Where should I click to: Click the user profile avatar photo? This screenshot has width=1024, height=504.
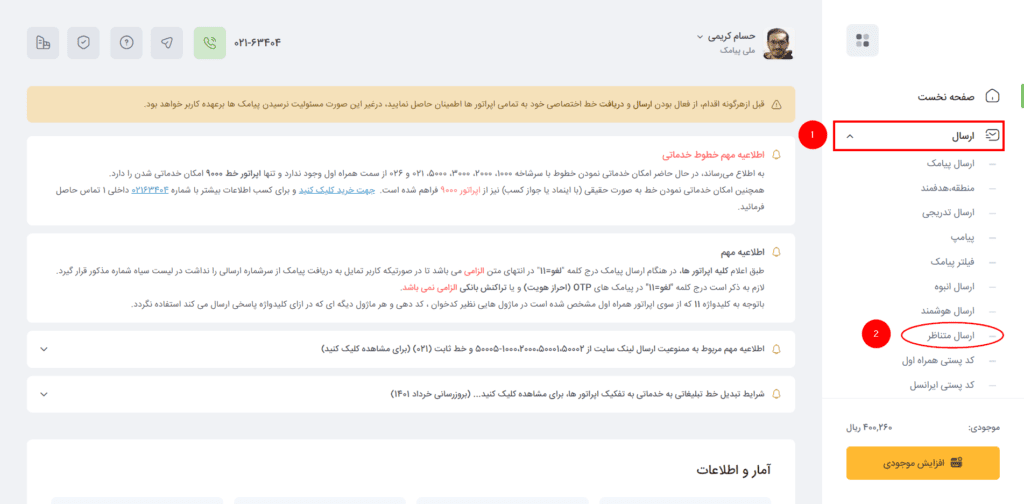pos(779,44)
